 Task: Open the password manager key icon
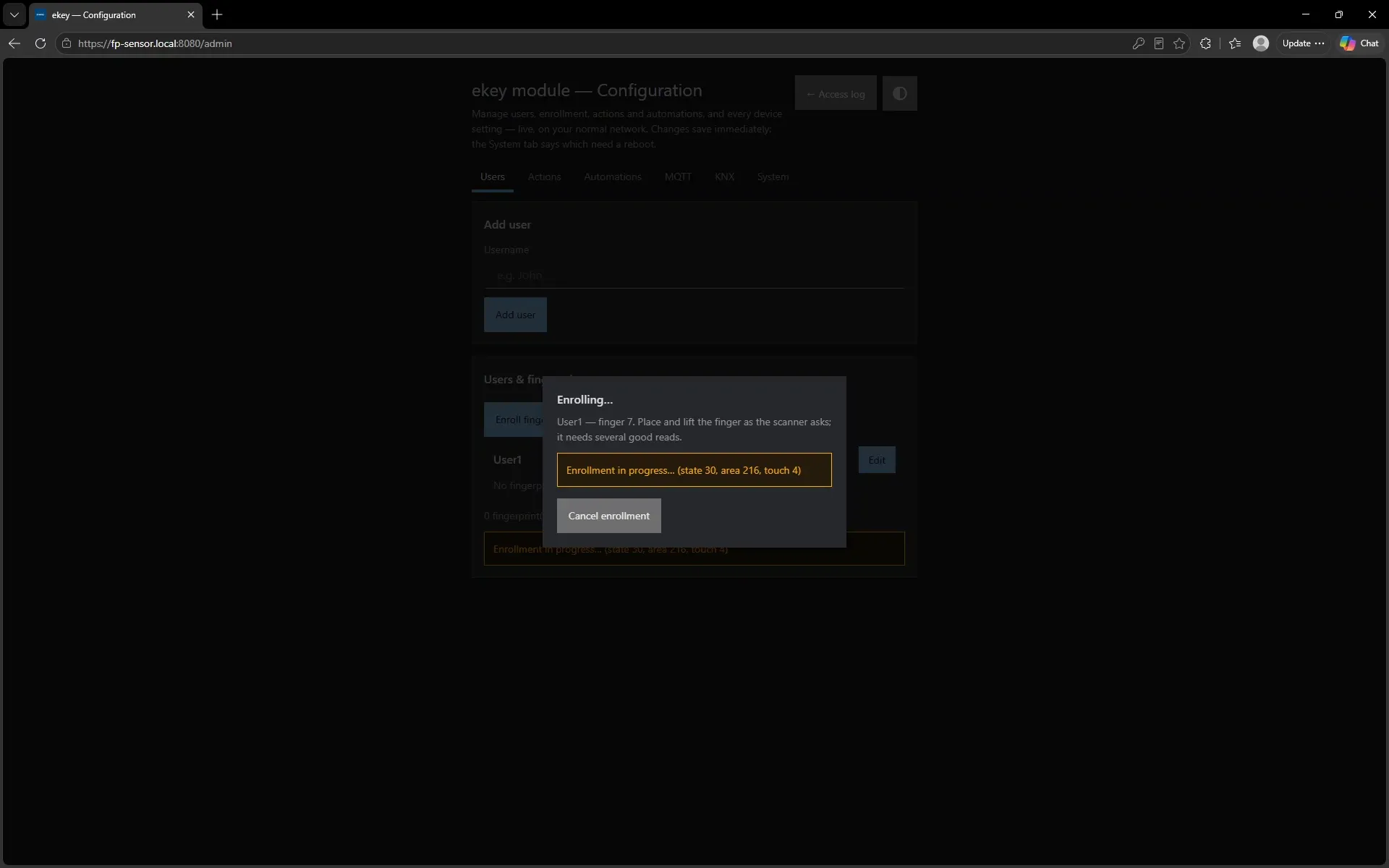point(1138,43)
